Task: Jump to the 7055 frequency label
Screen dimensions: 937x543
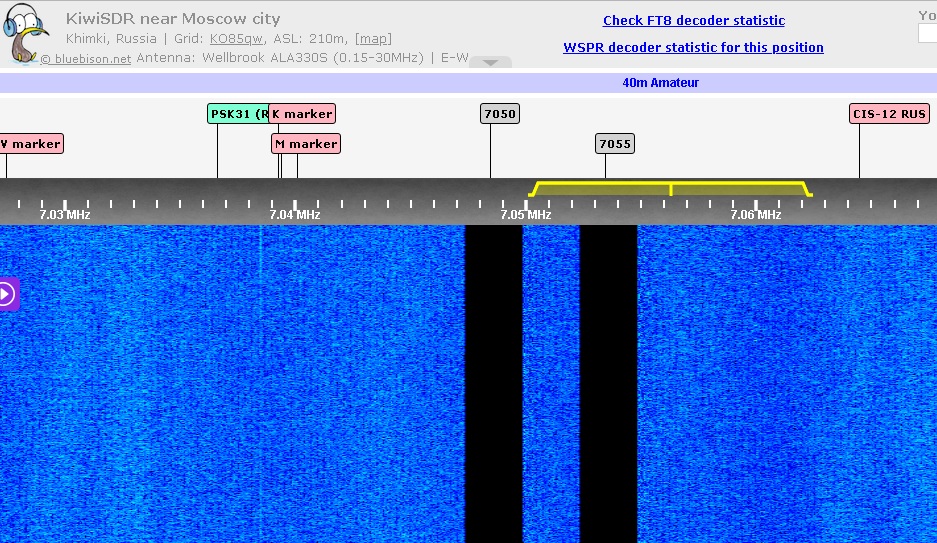Action: coord(614,144)
